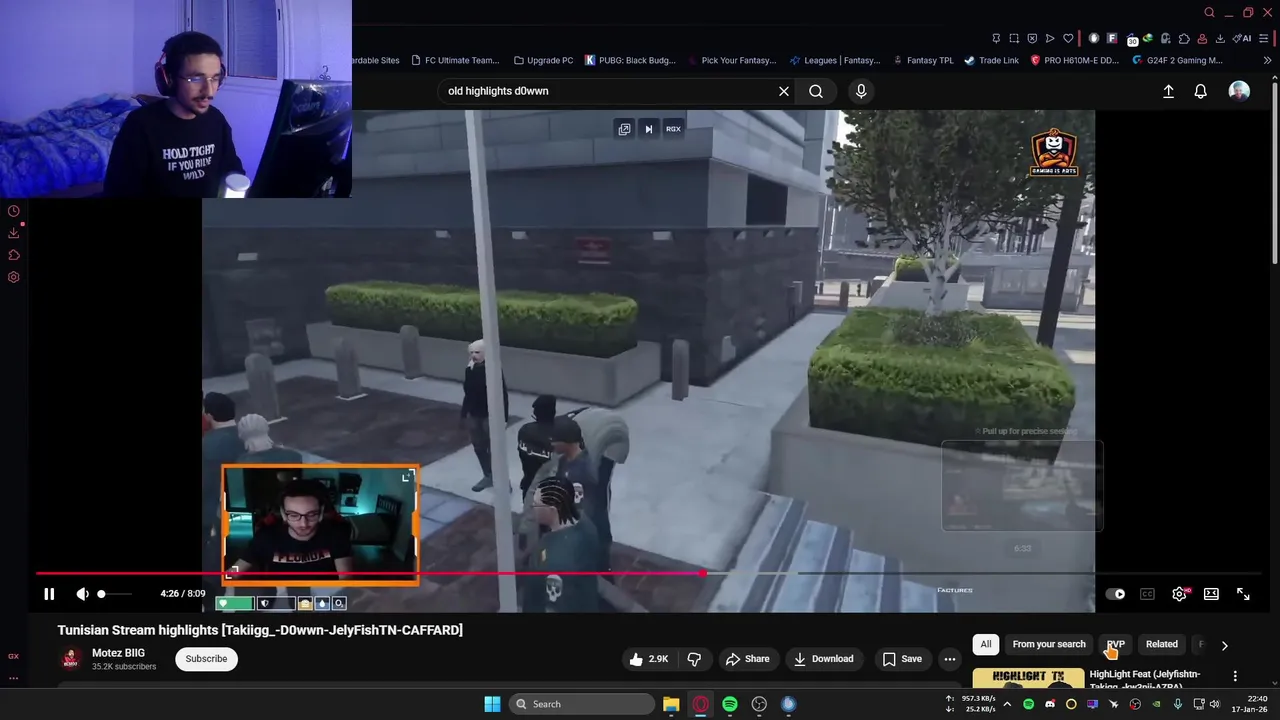Open the 'FC Ultimate Team...' bookmark

coord(455,60)
